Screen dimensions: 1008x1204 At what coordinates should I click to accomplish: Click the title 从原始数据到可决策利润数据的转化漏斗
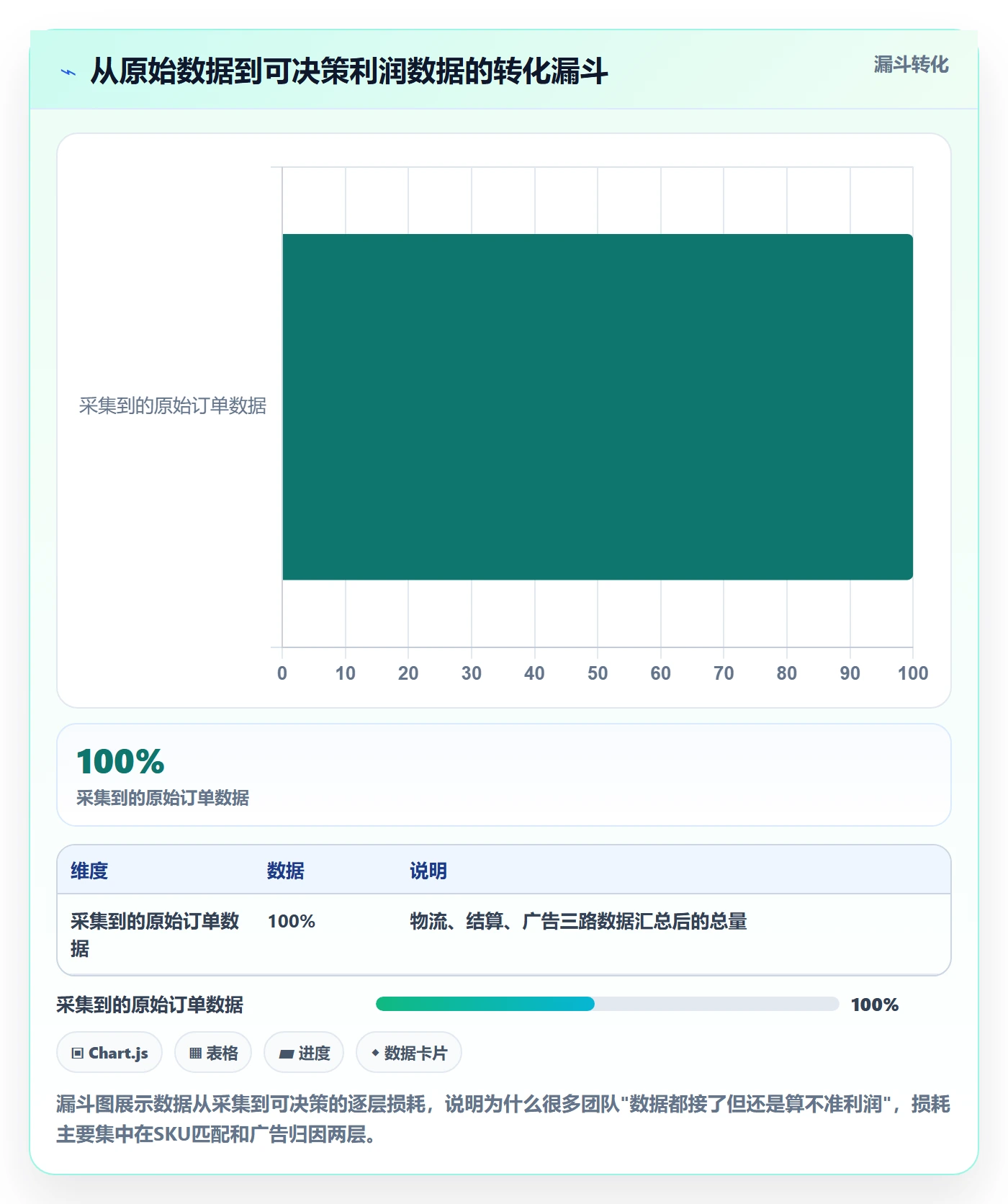(349, 71)
